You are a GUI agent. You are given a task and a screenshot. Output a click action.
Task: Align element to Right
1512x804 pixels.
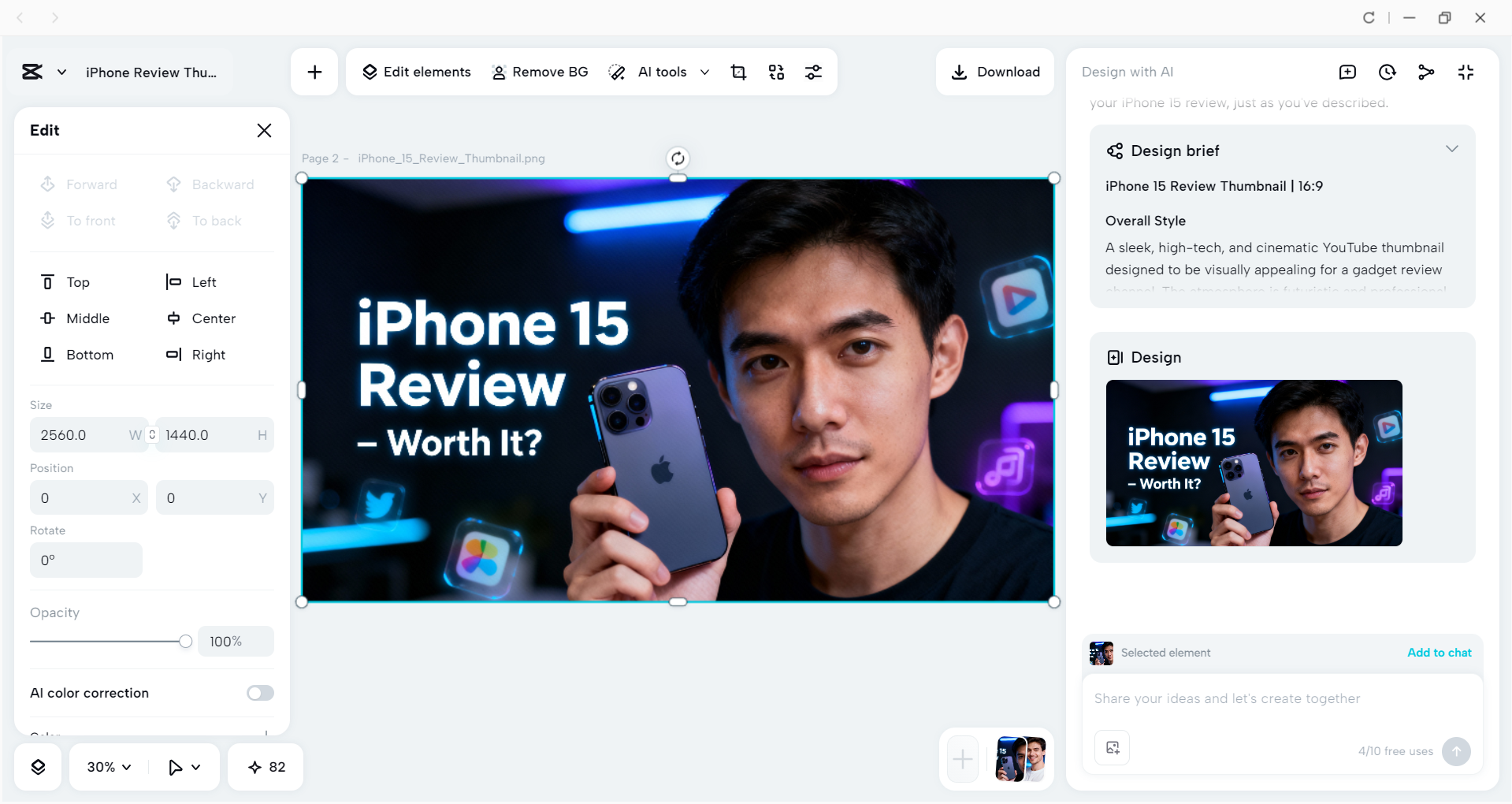tap(195, 355)
